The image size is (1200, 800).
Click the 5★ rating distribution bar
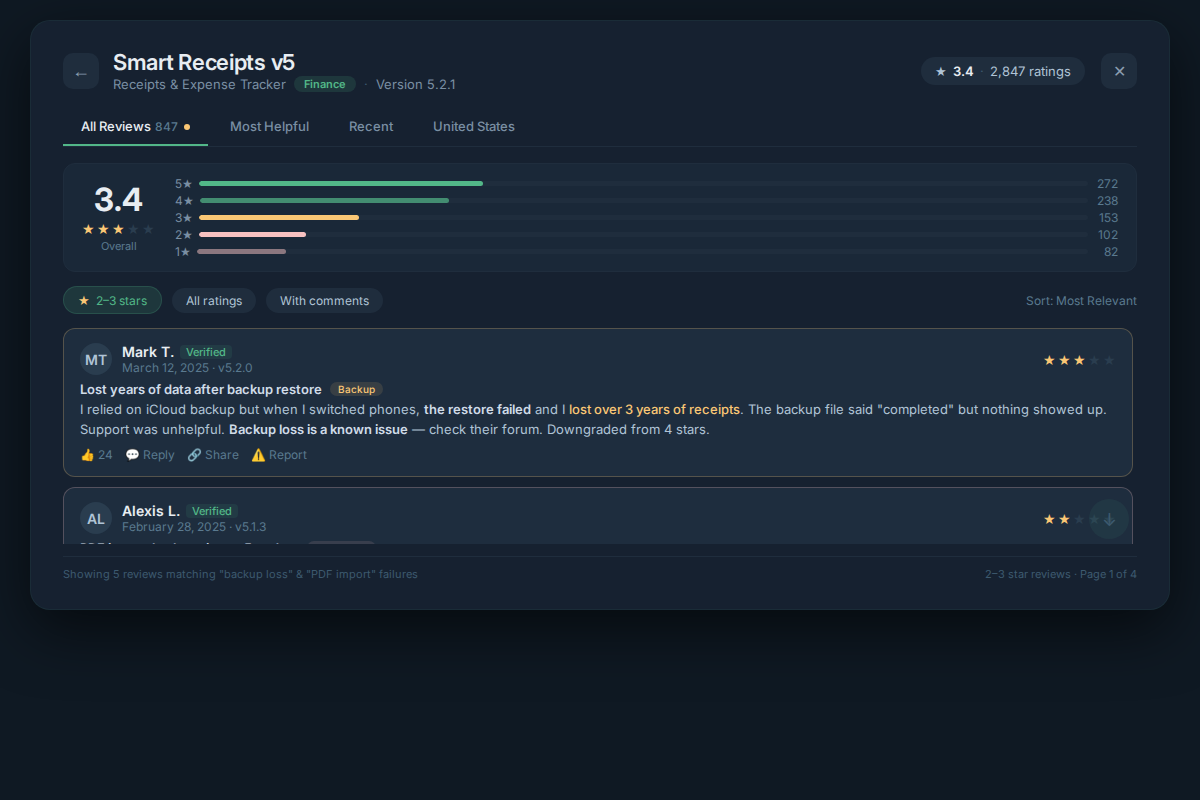tap(643, 184)
